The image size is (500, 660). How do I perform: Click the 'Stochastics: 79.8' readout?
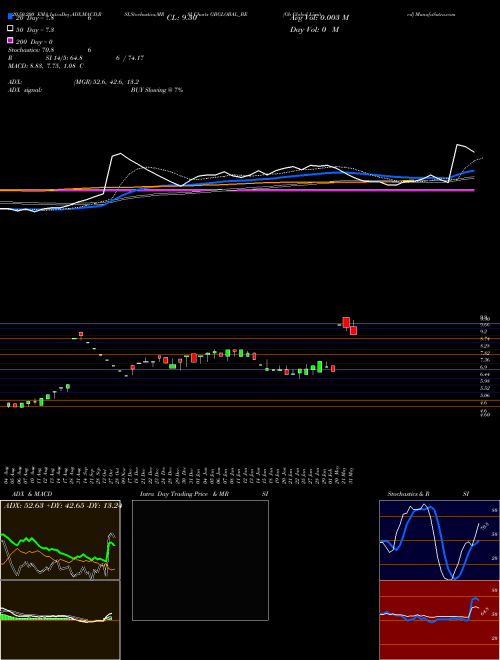[x=29, y=50]
